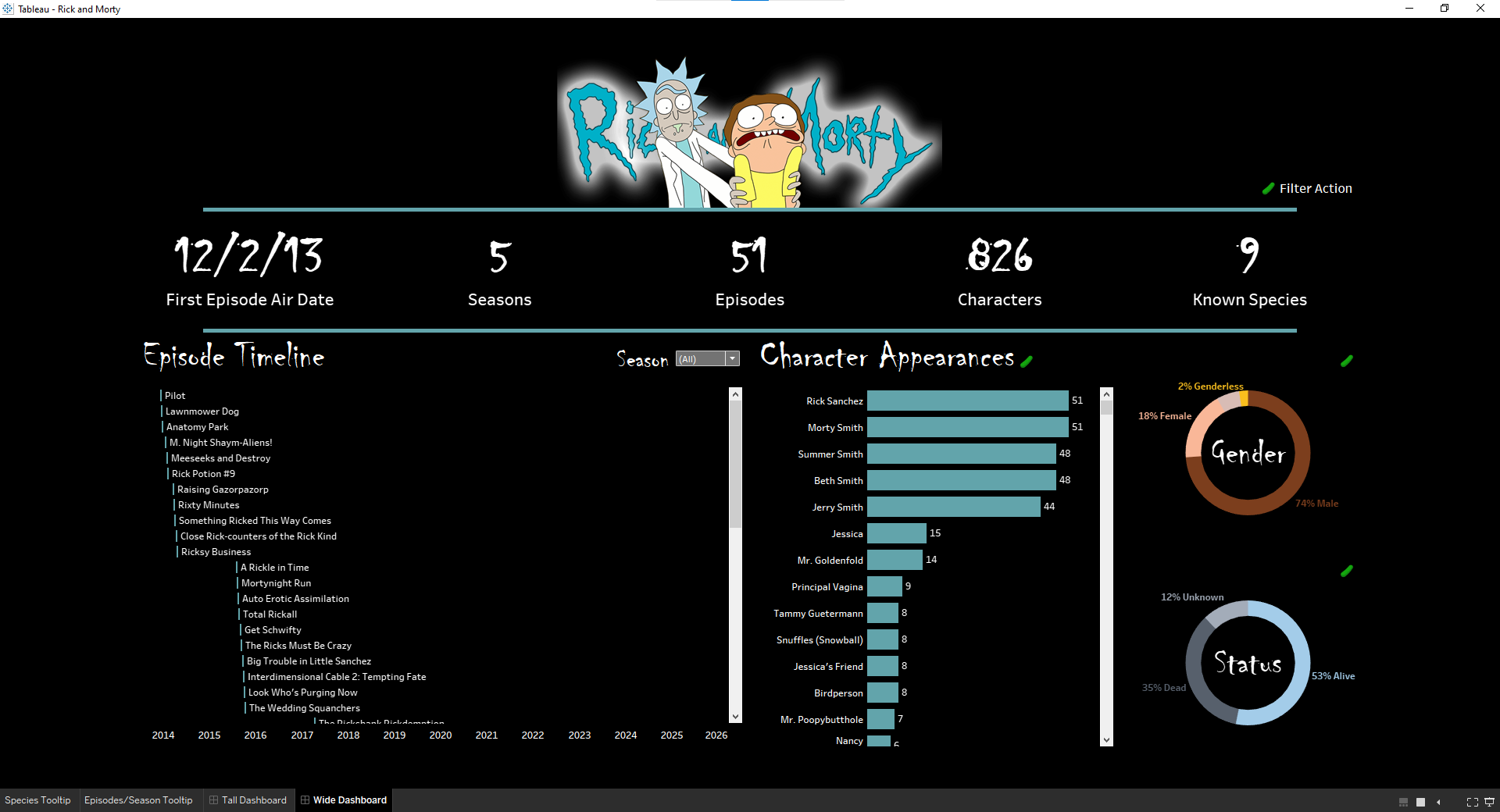Click the Anatomy Park episode mark
The width and height of the screenshot is (1500, 812).
197,427
